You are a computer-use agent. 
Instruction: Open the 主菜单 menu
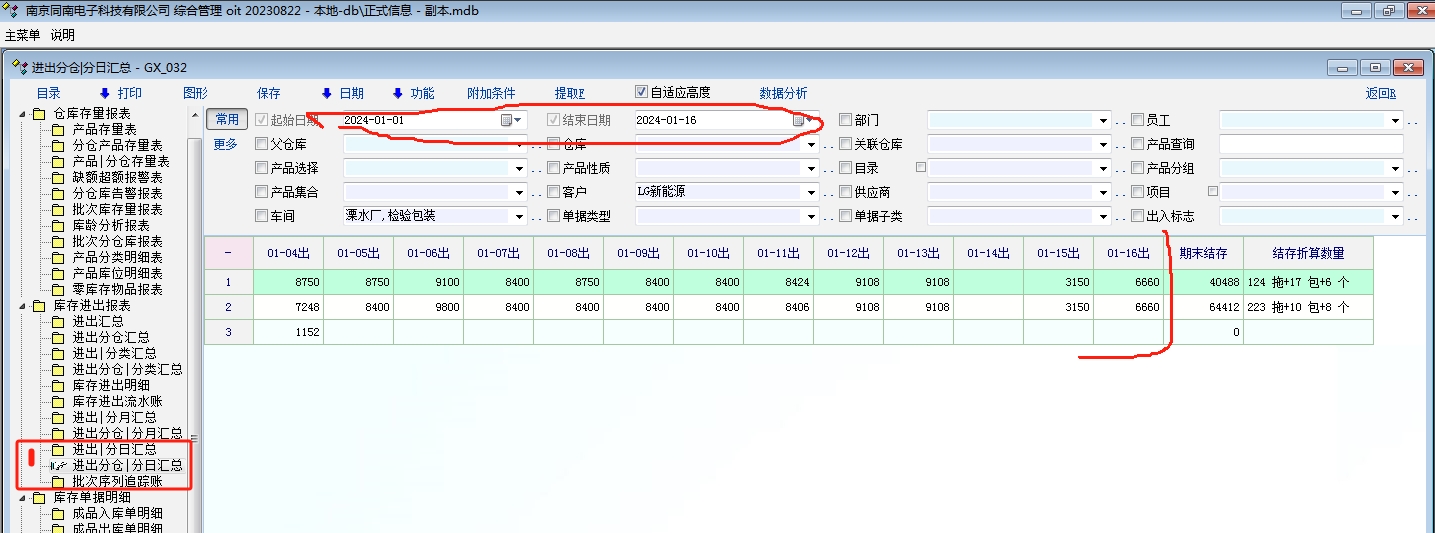(22, 35)
